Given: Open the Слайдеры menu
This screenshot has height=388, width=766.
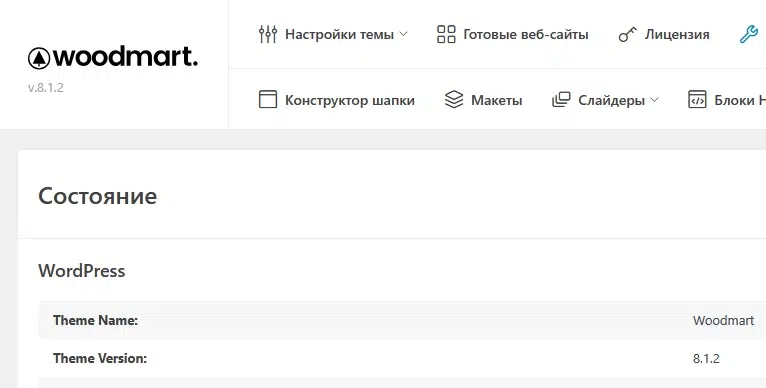Looking at the screenshot, I should [612, 100].
